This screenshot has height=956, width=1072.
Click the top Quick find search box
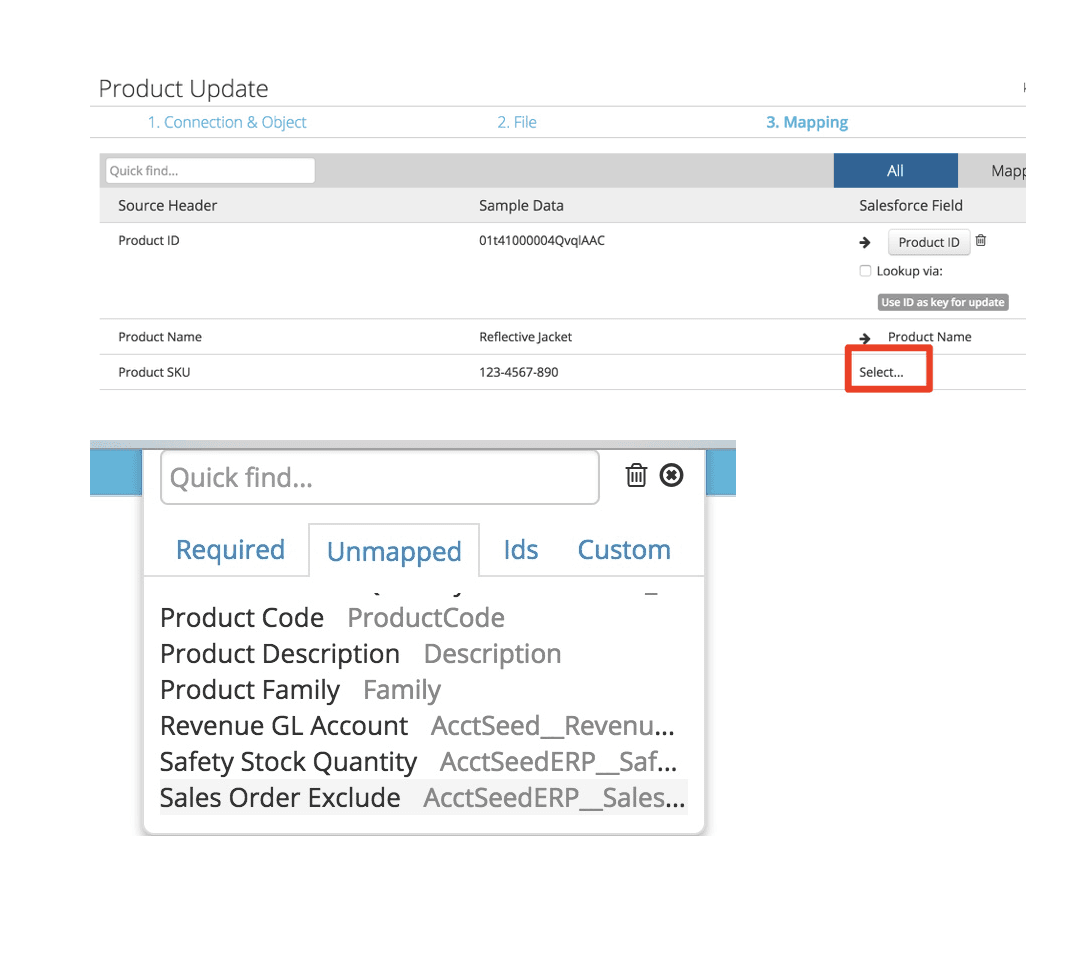[208, 170]
